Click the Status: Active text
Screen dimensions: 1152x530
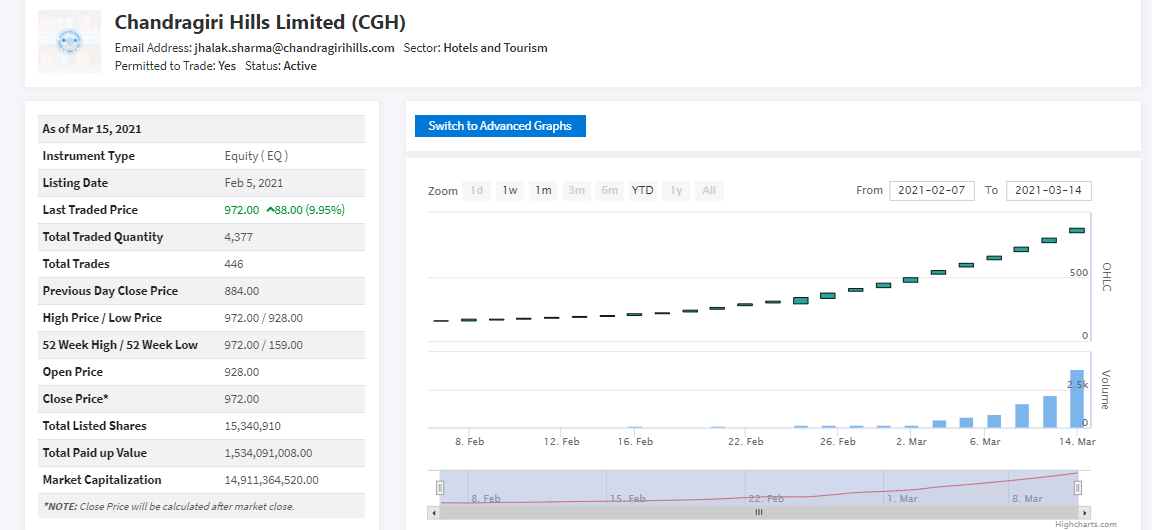coord(281,65)
